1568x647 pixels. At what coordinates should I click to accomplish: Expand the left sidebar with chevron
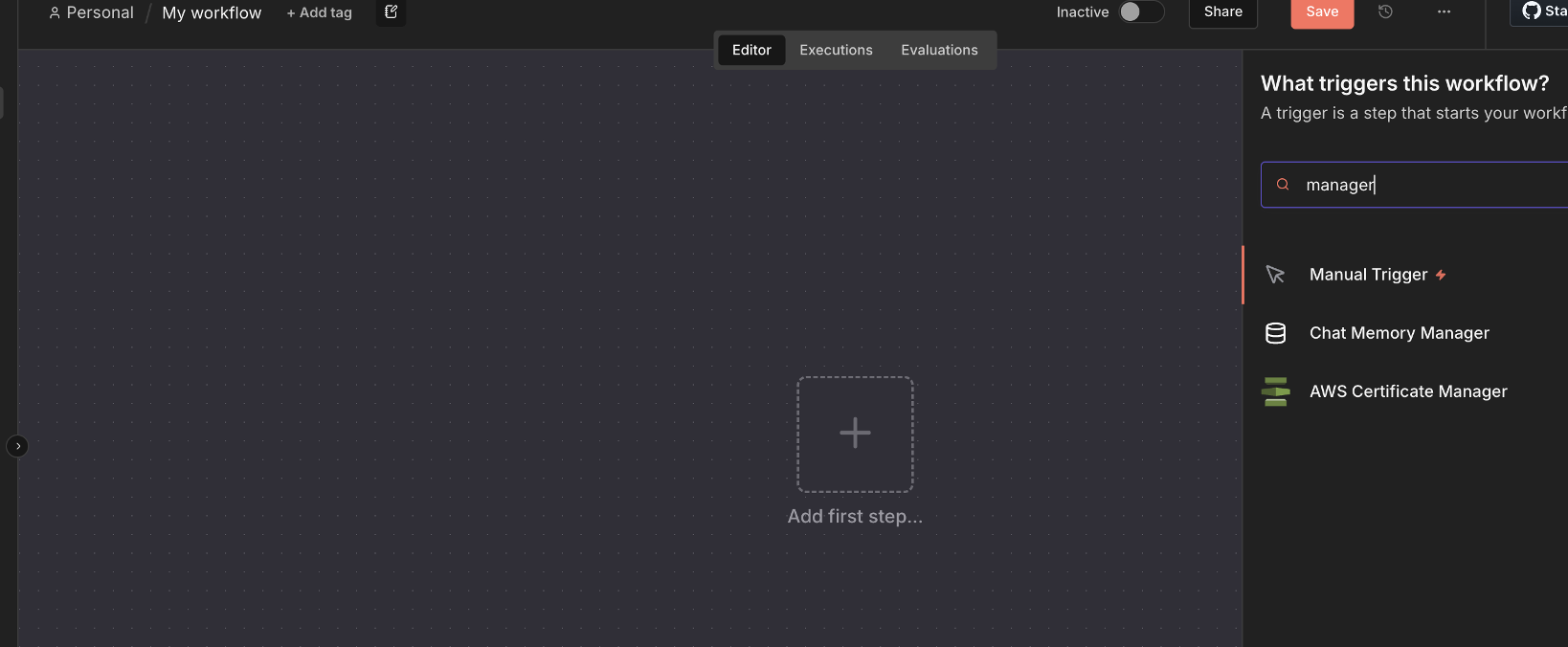tap(17, 446)
